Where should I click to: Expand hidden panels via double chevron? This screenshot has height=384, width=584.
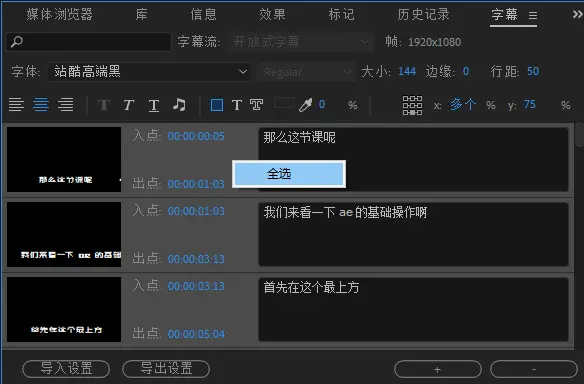click(578, 15)
